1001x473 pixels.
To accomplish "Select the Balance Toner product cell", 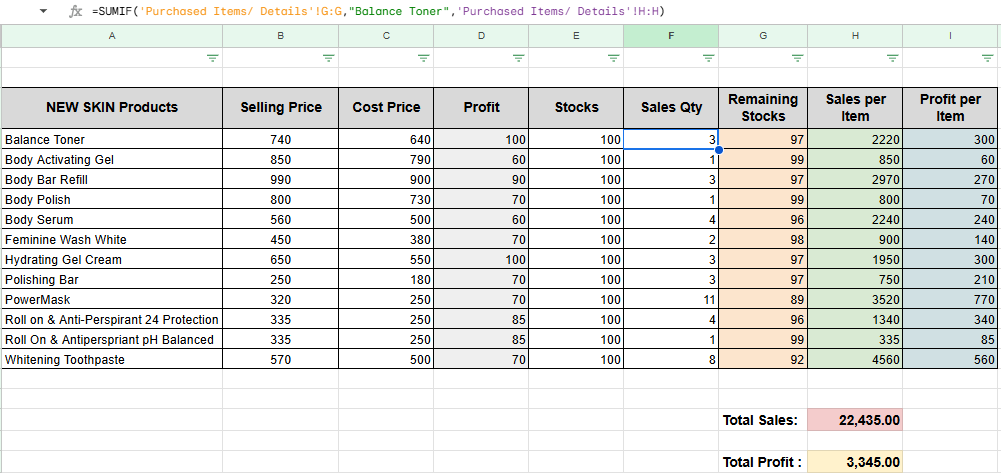I will (112, 139).
